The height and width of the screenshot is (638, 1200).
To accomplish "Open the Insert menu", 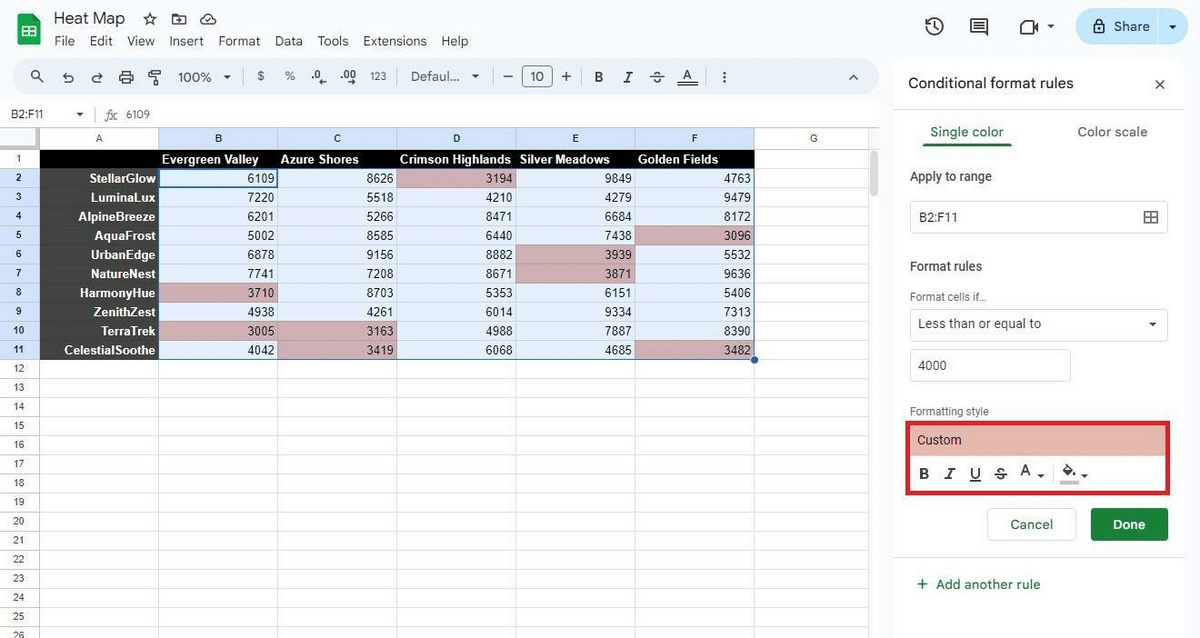I will 187,41.
